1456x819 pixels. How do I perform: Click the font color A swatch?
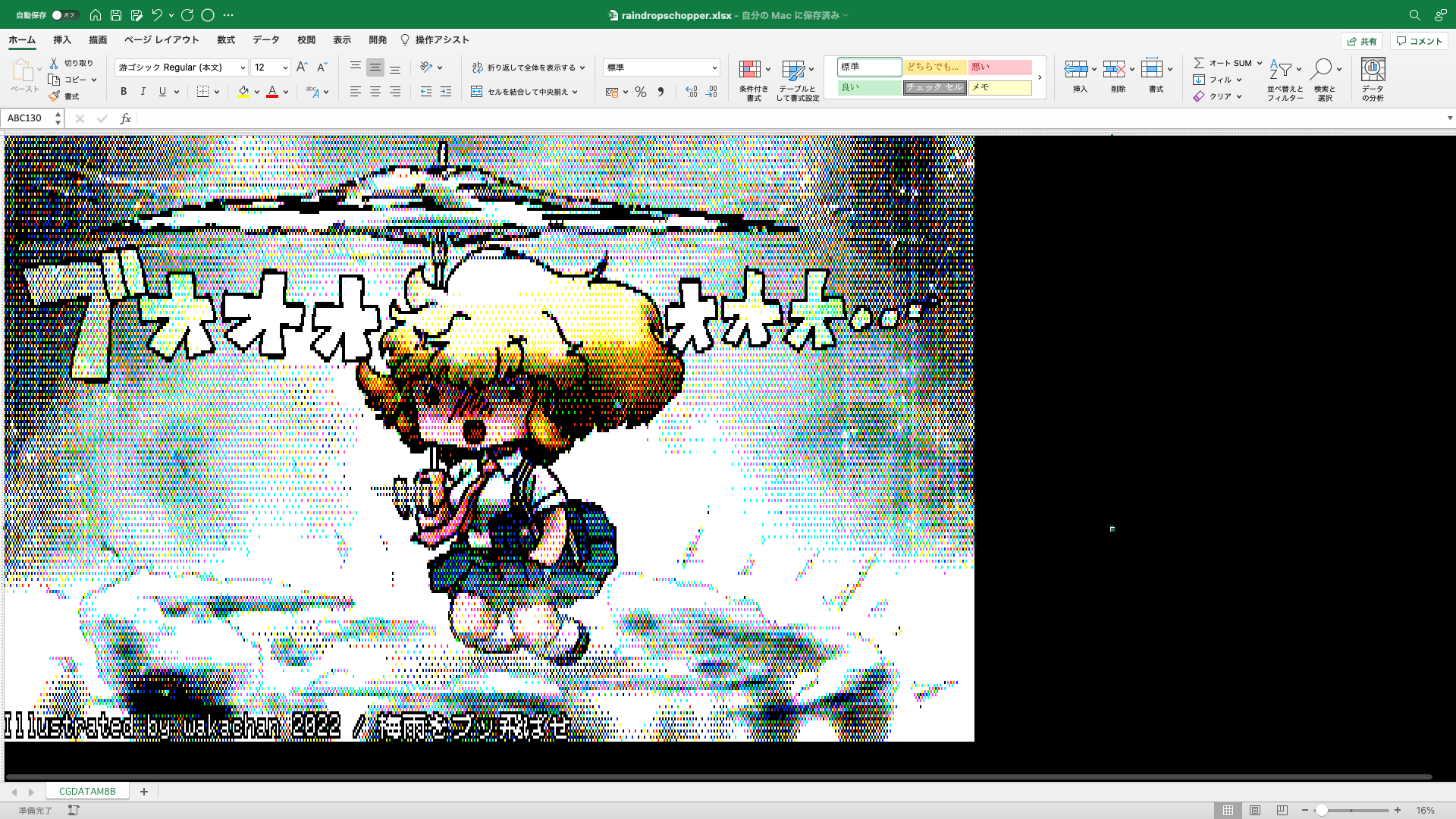(x=272, y=92)
